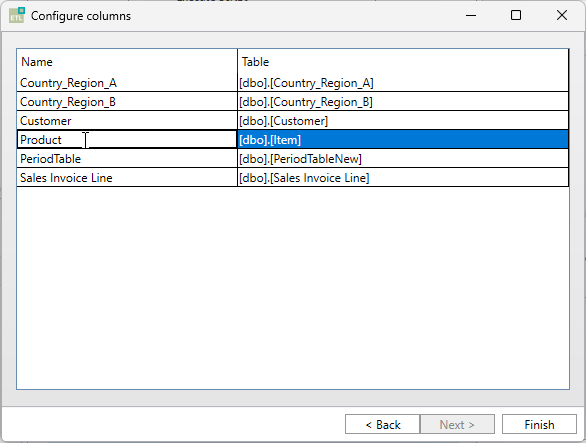The height and width of the screenshot is (443, 586).
Task: Click the Table column header
Action: pos(403,61)
